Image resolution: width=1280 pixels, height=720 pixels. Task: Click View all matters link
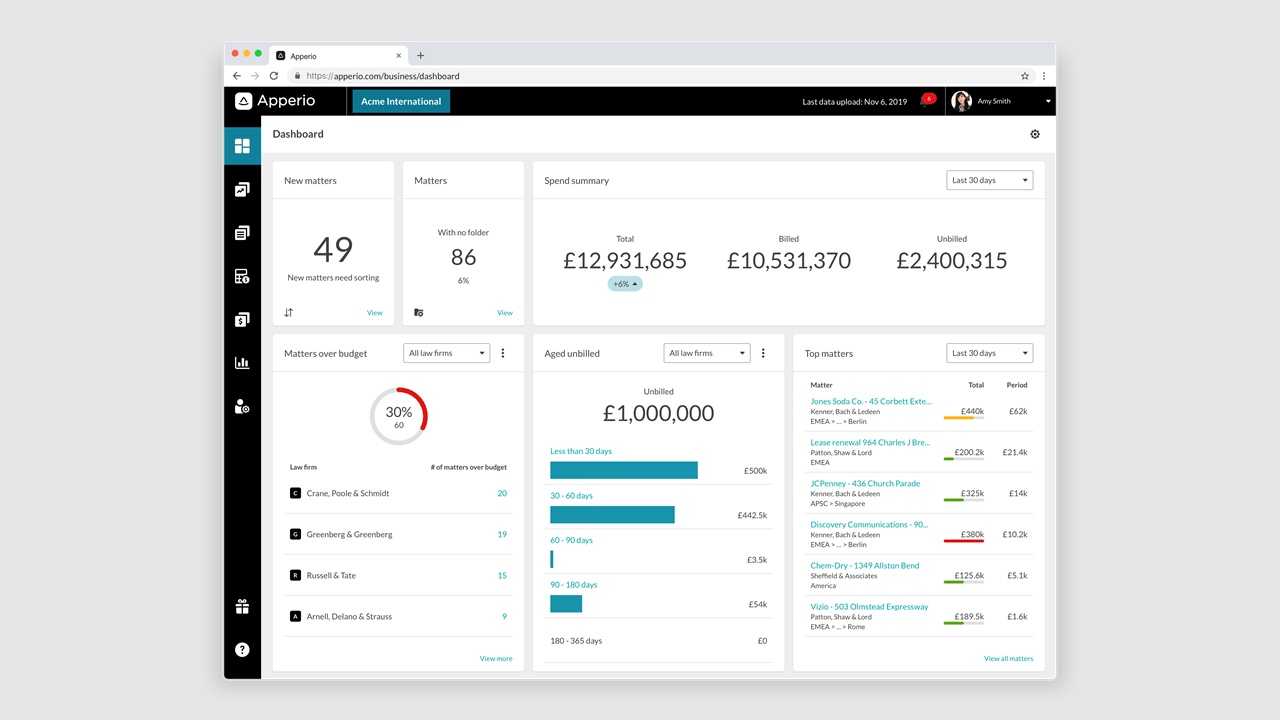(x=1008, y=659)
